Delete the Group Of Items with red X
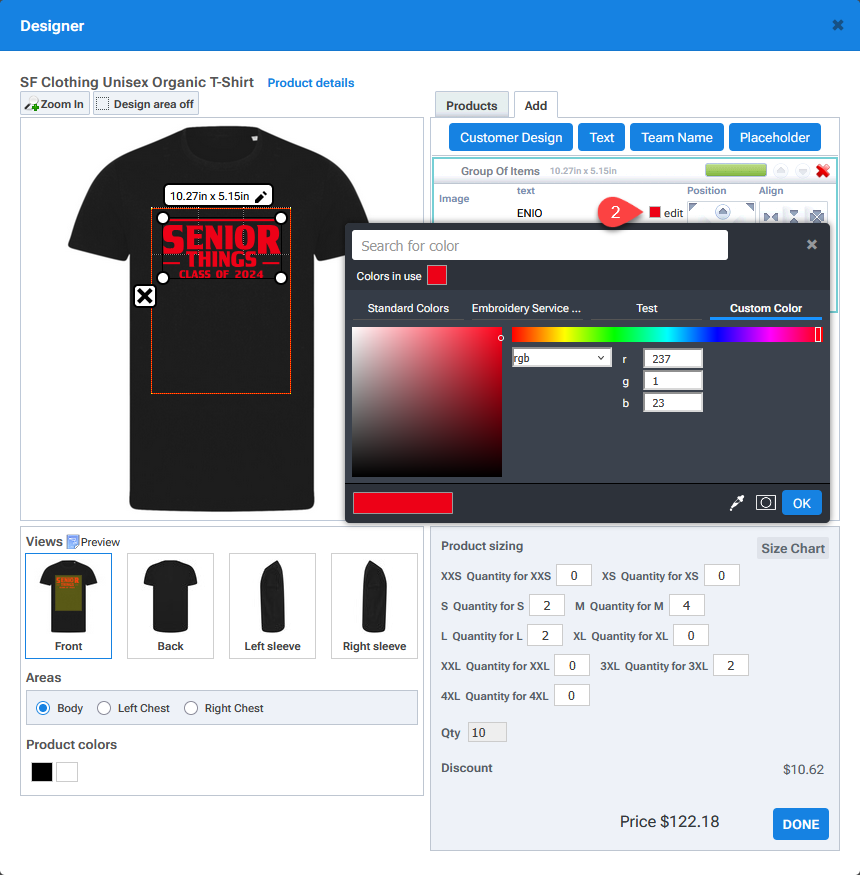860x875 pixels. point(822,170)
